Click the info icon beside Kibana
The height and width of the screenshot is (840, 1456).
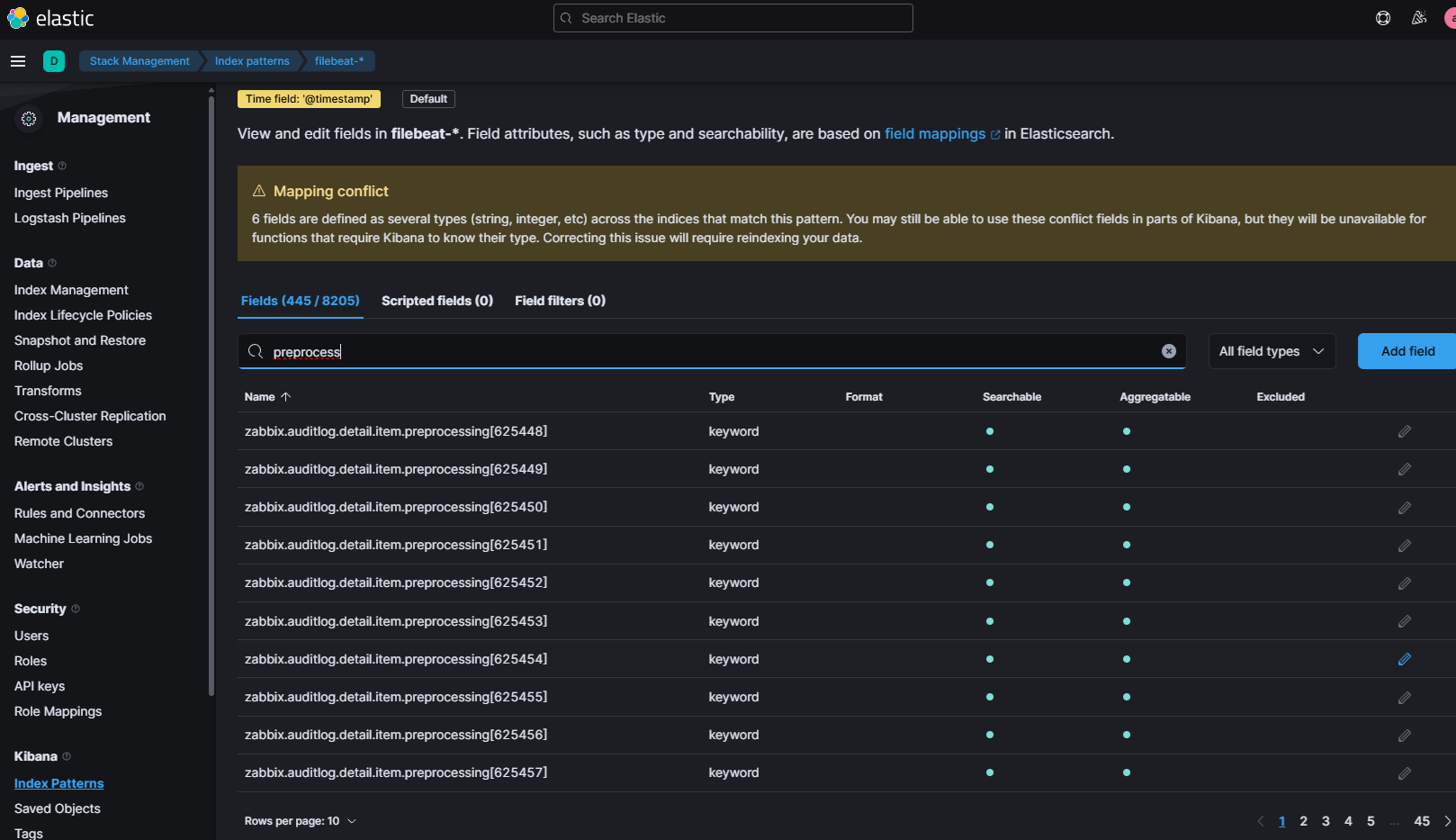pyautogui.click(x=67, y=756)
